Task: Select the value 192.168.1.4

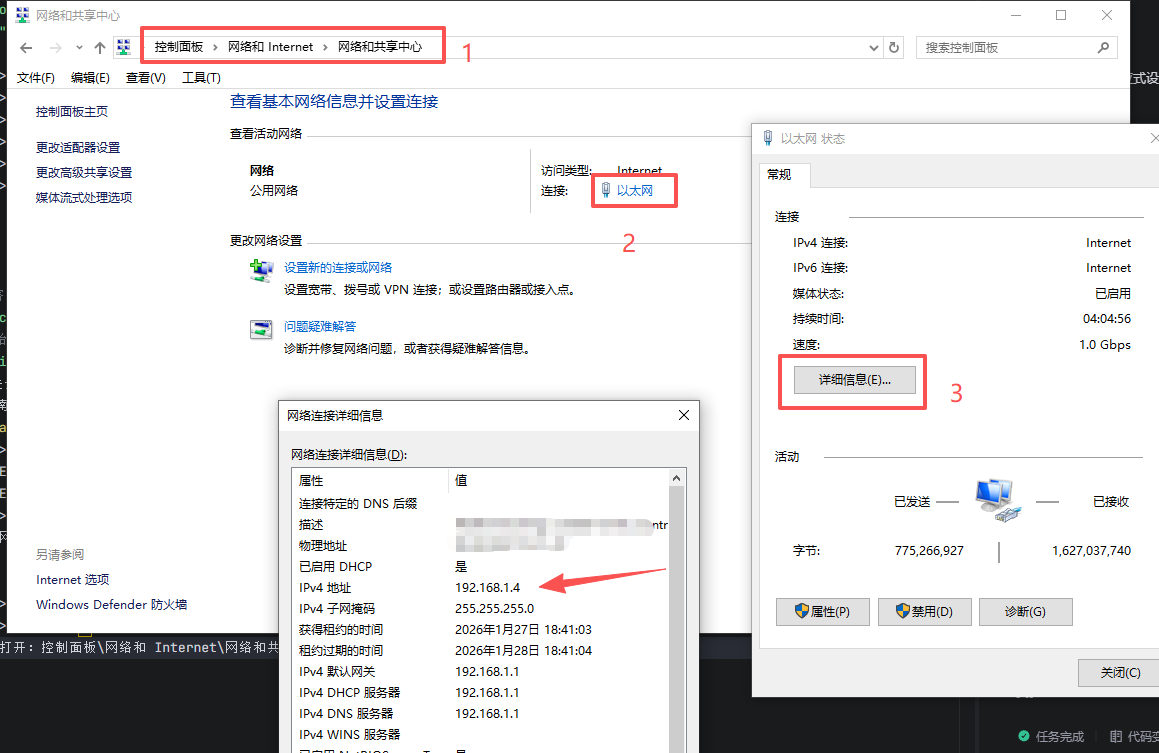Action: tap(487, 587)
